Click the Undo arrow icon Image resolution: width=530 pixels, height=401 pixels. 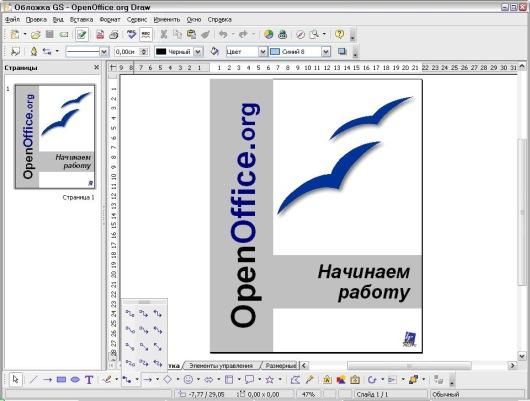(x=223, y=34)
